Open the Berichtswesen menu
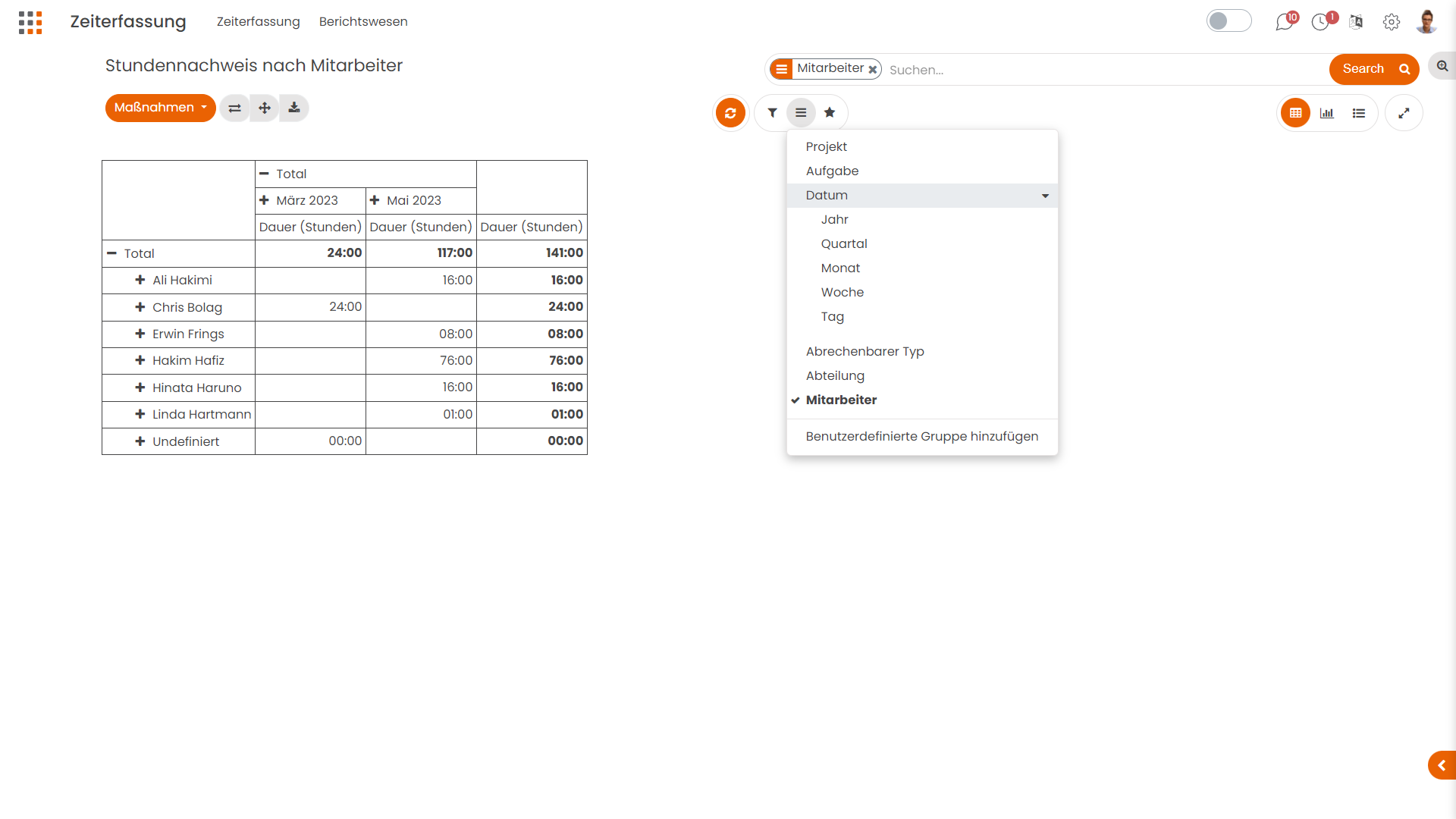This screenshot has height=819, width=1456. [363, 21]
